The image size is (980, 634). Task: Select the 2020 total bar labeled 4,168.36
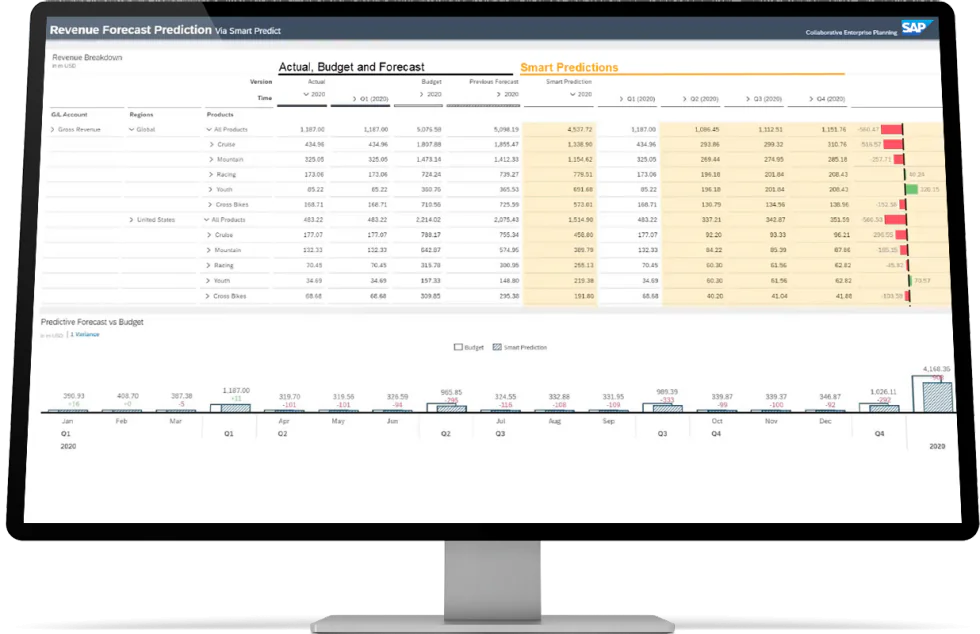[933, 394]
